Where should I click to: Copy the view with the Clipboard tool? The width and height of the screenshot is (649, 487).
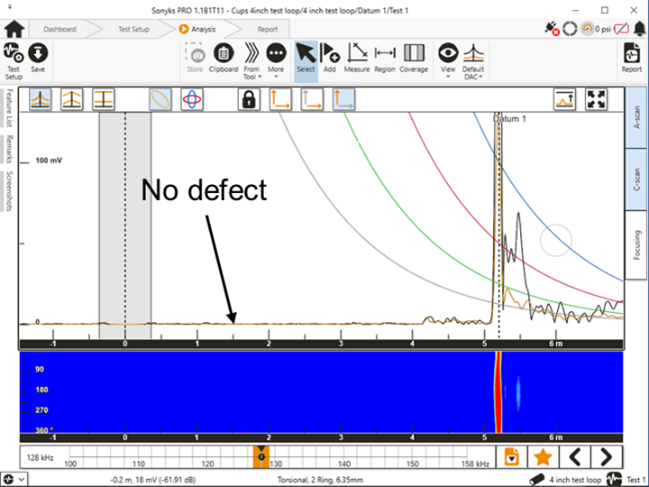(x=224, y=58)
